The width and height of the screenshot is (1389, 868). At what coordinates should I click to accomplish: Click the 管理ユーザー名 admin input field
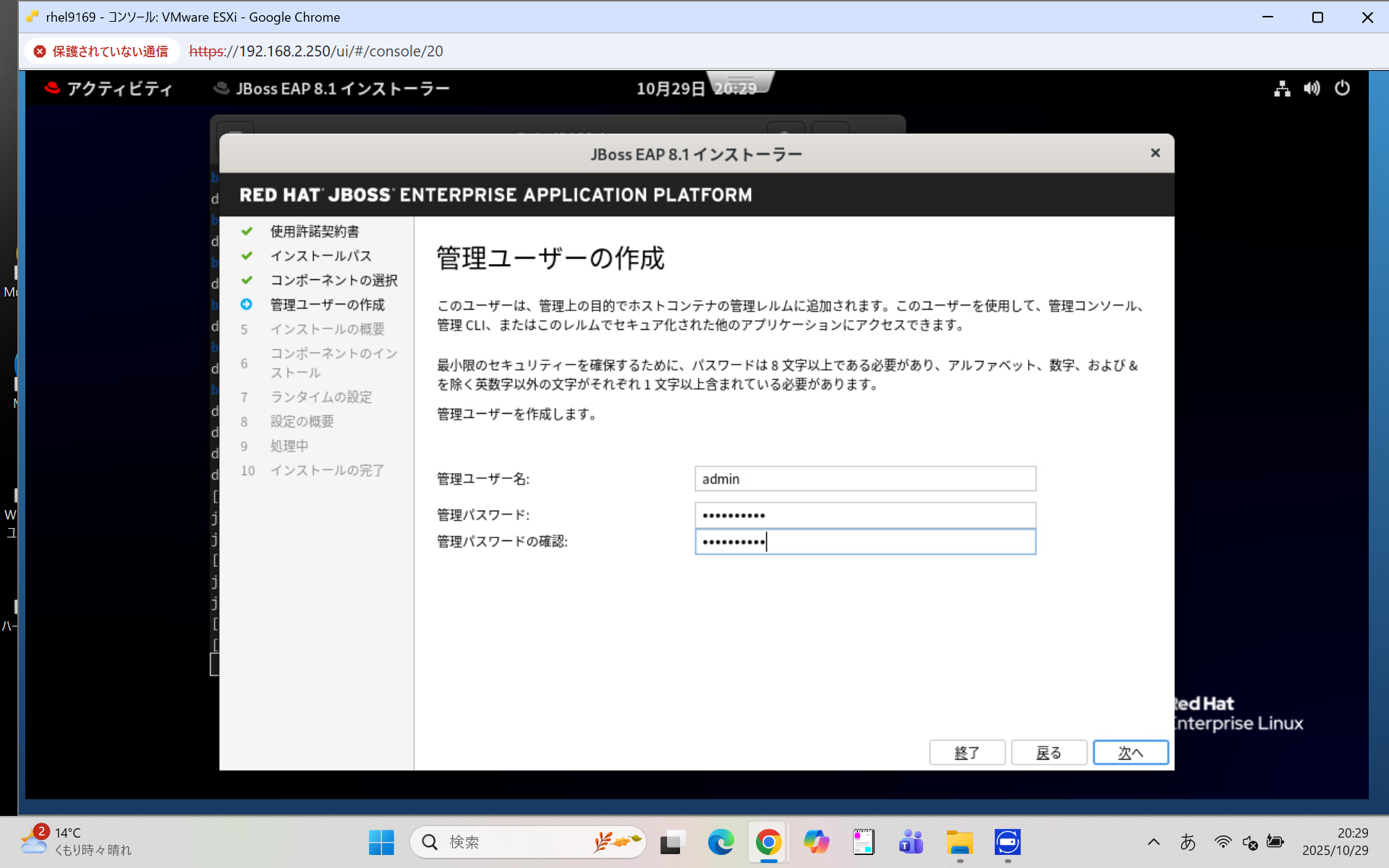pos(865,478)
